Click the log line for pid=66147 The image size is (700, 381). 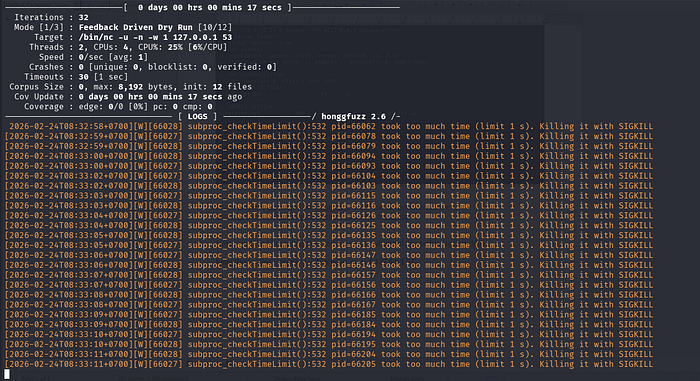[329, 255]
